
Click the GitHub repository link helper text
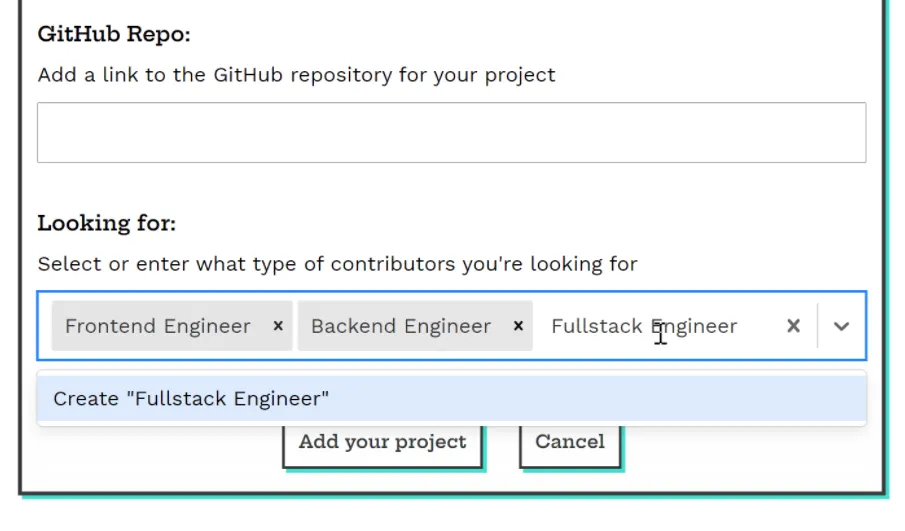point(296,75)
